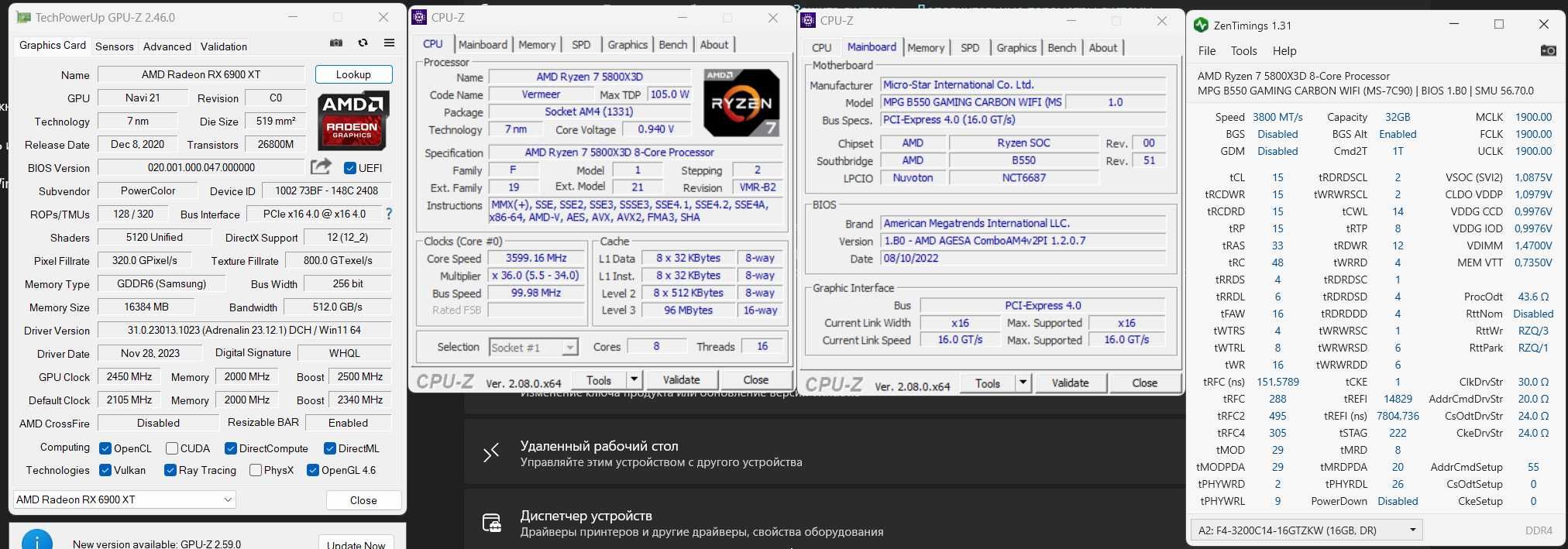Click the GPU Name field AMD Radeon RX 6900 XT
Image resolution: width=1568 pixels, height=549 pixels.
pyautogui.click(x=201, y=74)
